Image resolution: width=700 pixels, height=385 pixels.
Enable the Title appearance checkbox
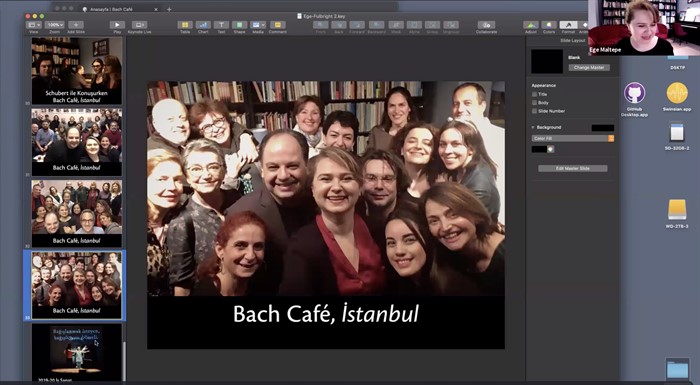(x=534, y=94)
